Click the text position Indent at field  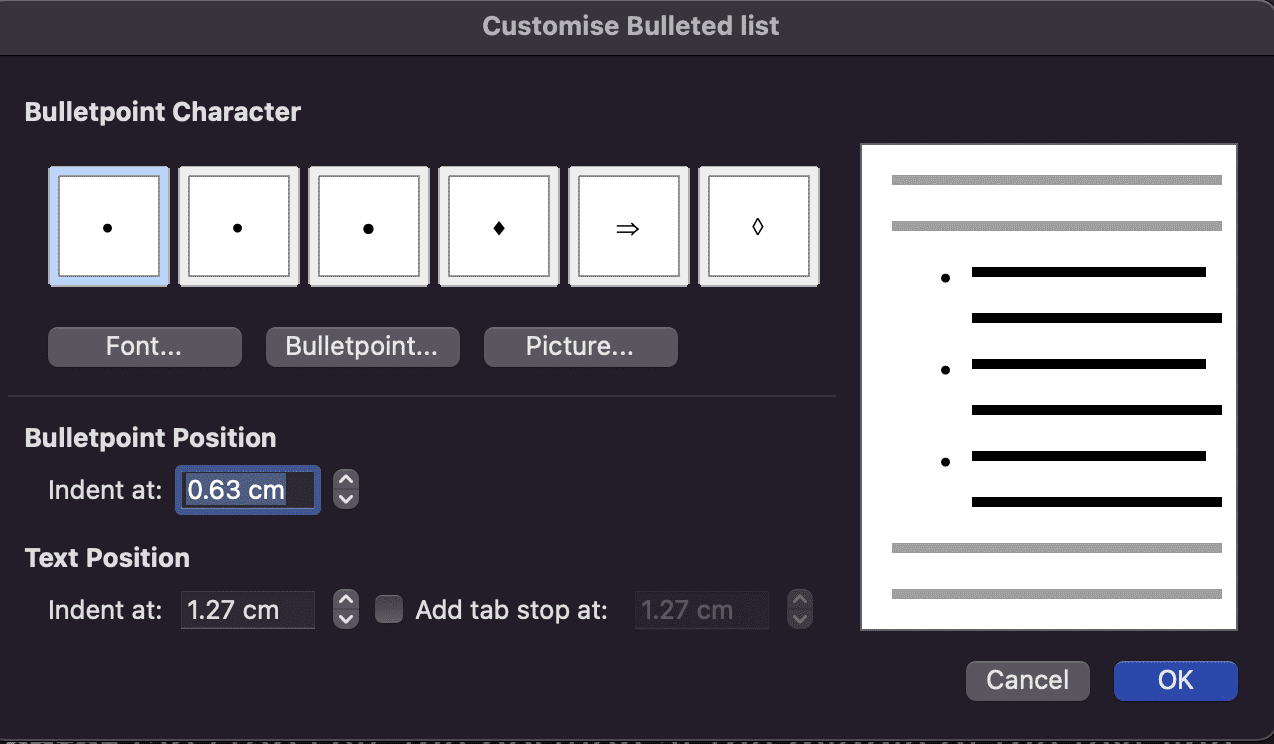(247, 609)
